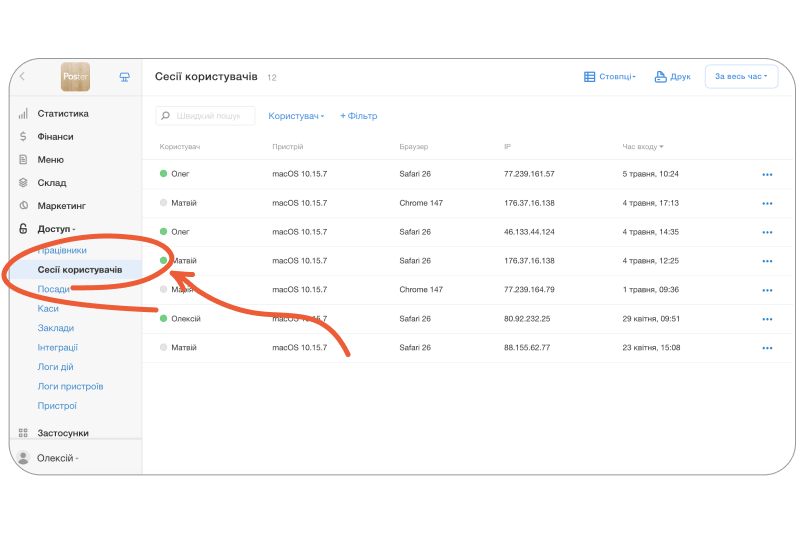This screenshot has width=800, height=533.
Task: Click IP address 88.155.62.77
Action: [527, 347]
